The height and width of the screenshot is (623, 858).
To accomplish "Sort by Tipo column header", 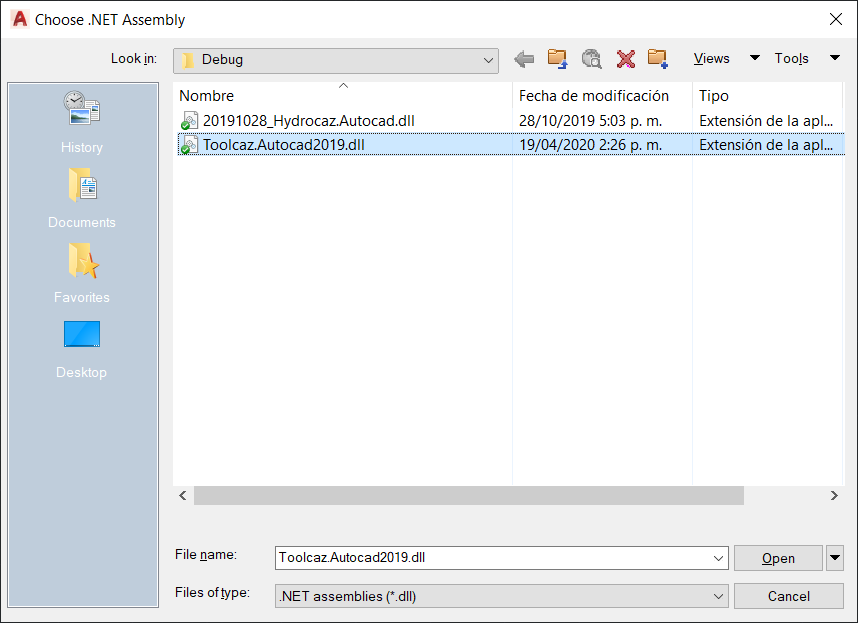I will (x=767, y=96).
